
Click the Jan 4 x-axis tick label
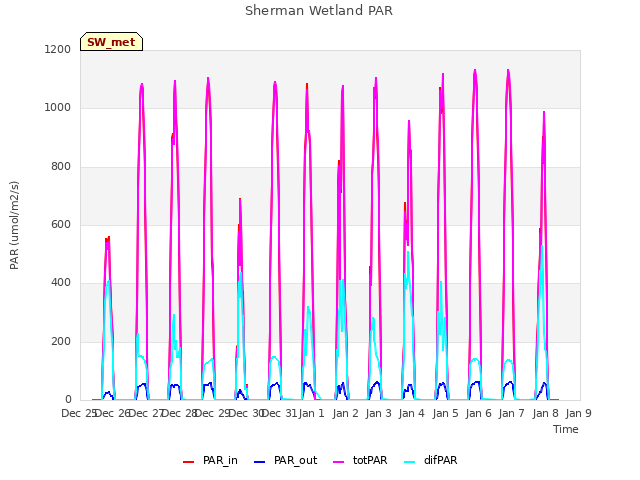(412, 413)
